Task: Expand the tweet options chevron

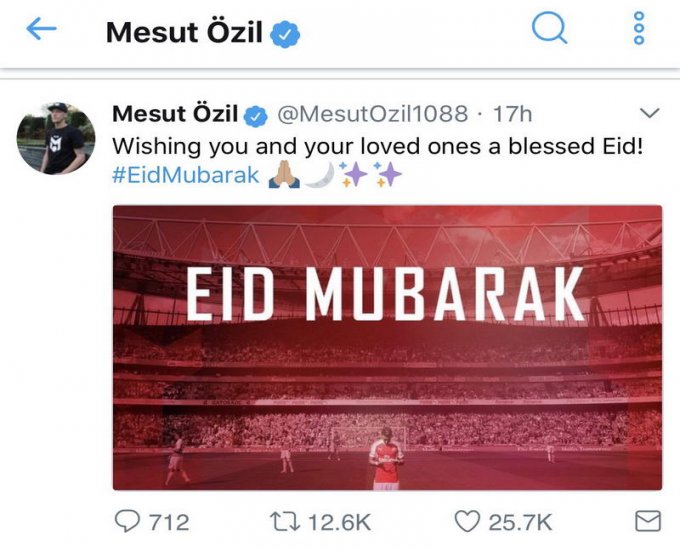Action: 650,113
